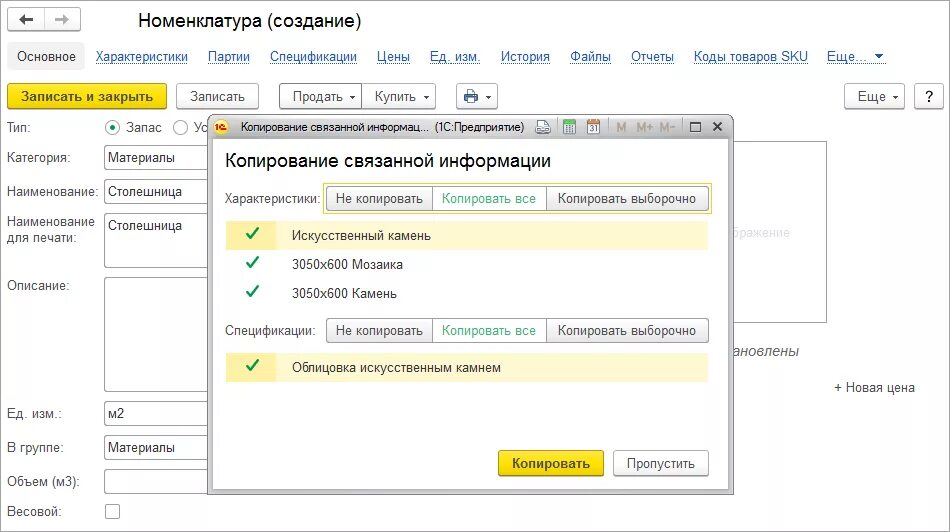This screenshot has height=532, width=950.
Task: Toggle checkmark for 3050x600 Камень
Action: pyautogui.click(x=252, y=291)
